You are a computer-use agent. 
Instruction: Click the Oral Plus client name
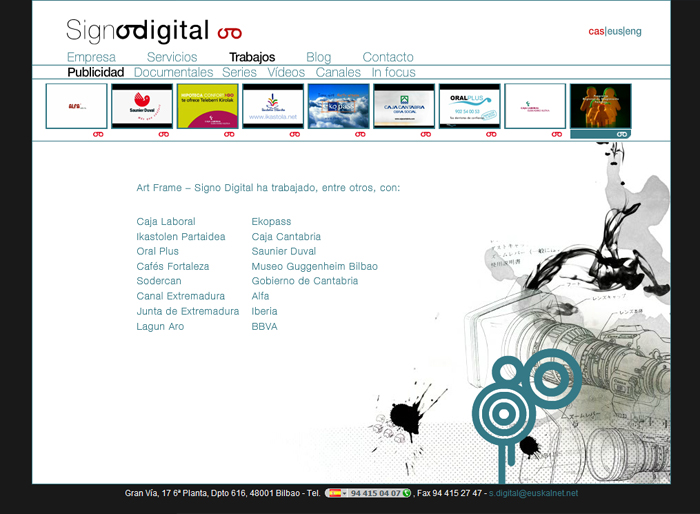point(158,251)
